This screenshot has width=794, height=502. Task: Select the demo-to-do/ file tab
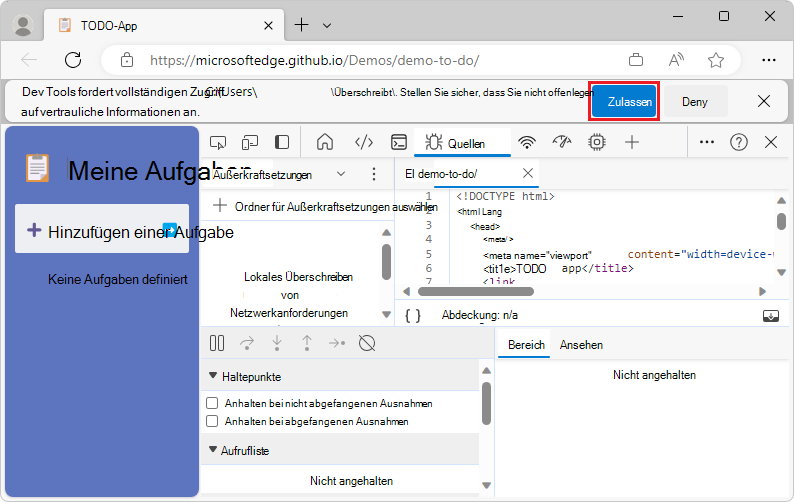[441, 174]
